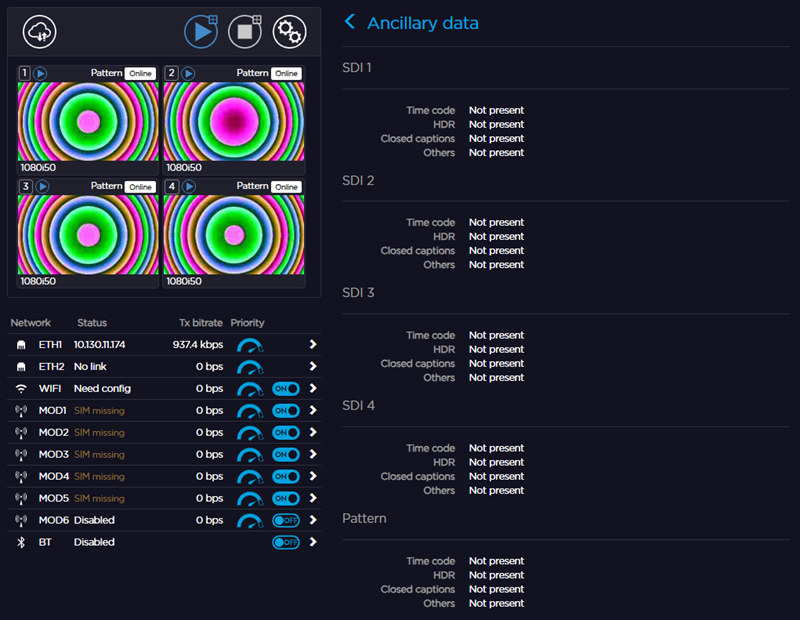Stop all streams with the stop icon

(x=245, y=31)
